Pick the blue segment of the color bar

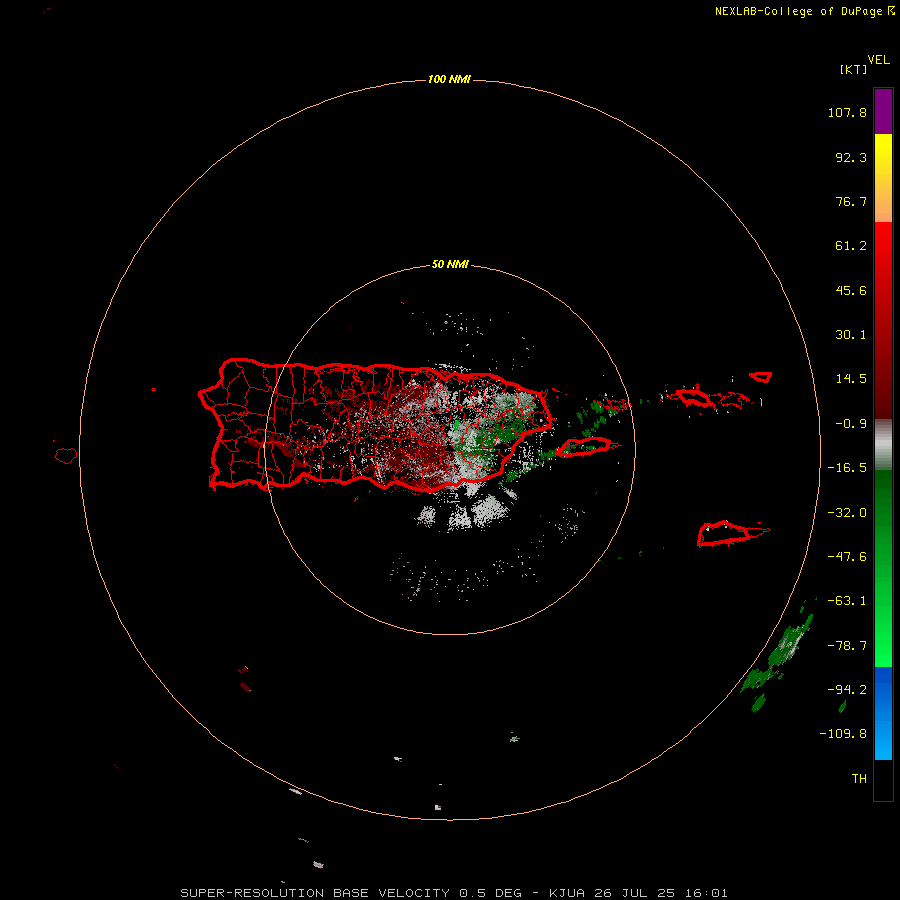click(x=883, y=713)
